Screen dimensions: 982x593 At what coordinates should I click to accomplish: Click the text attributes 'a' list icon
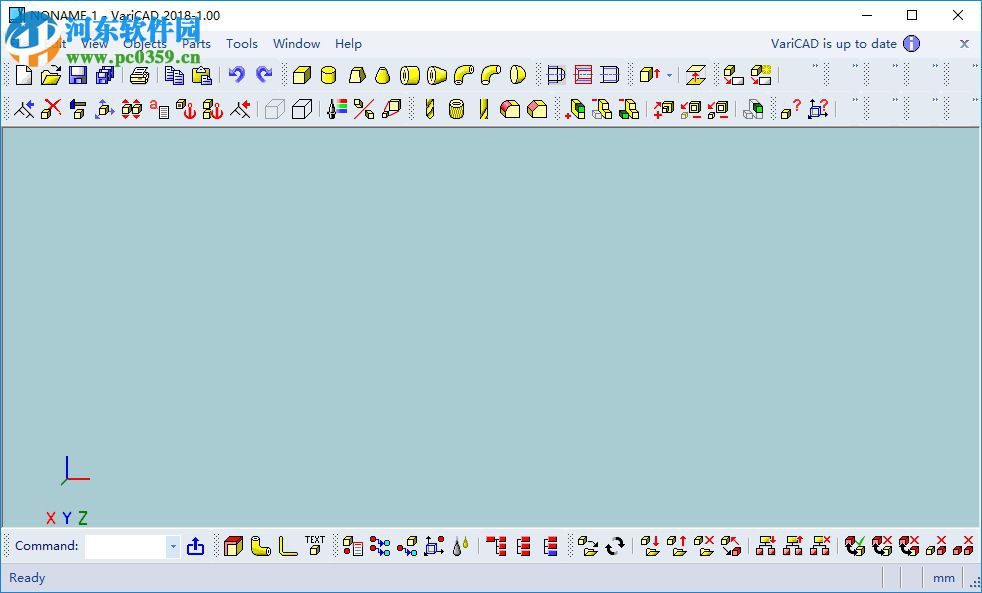click(159, 109)
